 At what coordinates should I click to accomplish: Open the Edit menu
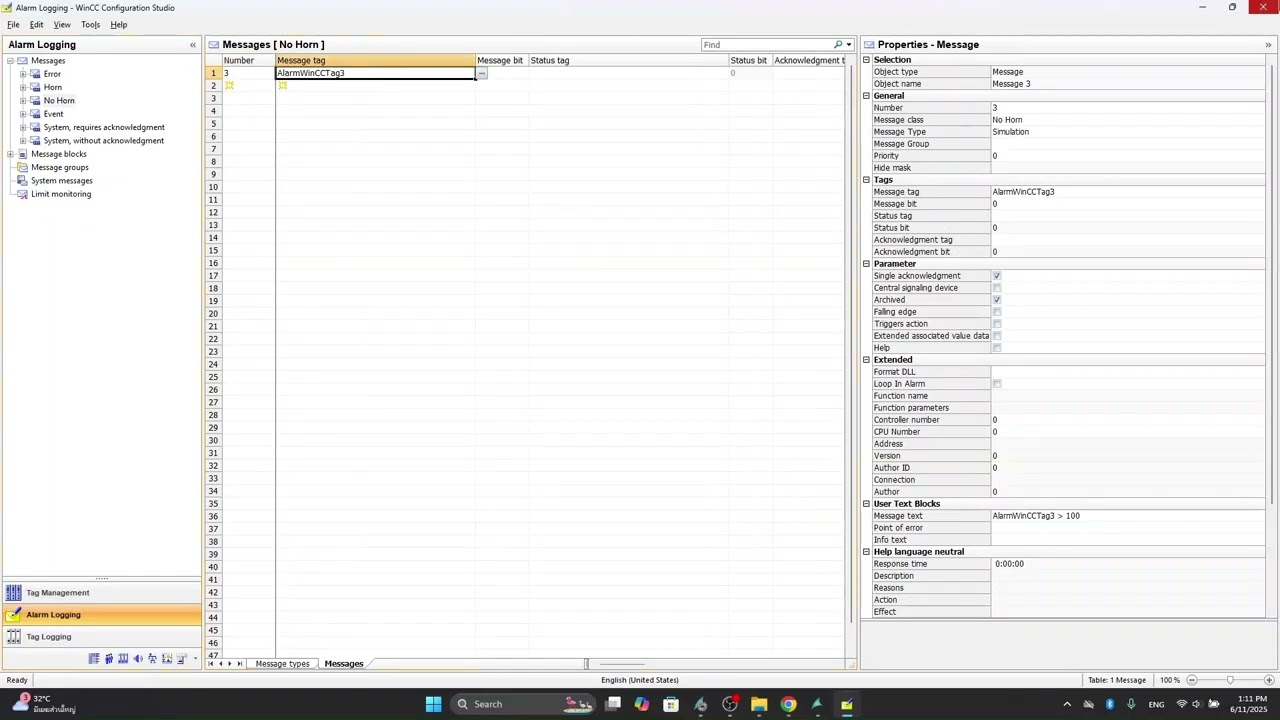coord(36,24)
